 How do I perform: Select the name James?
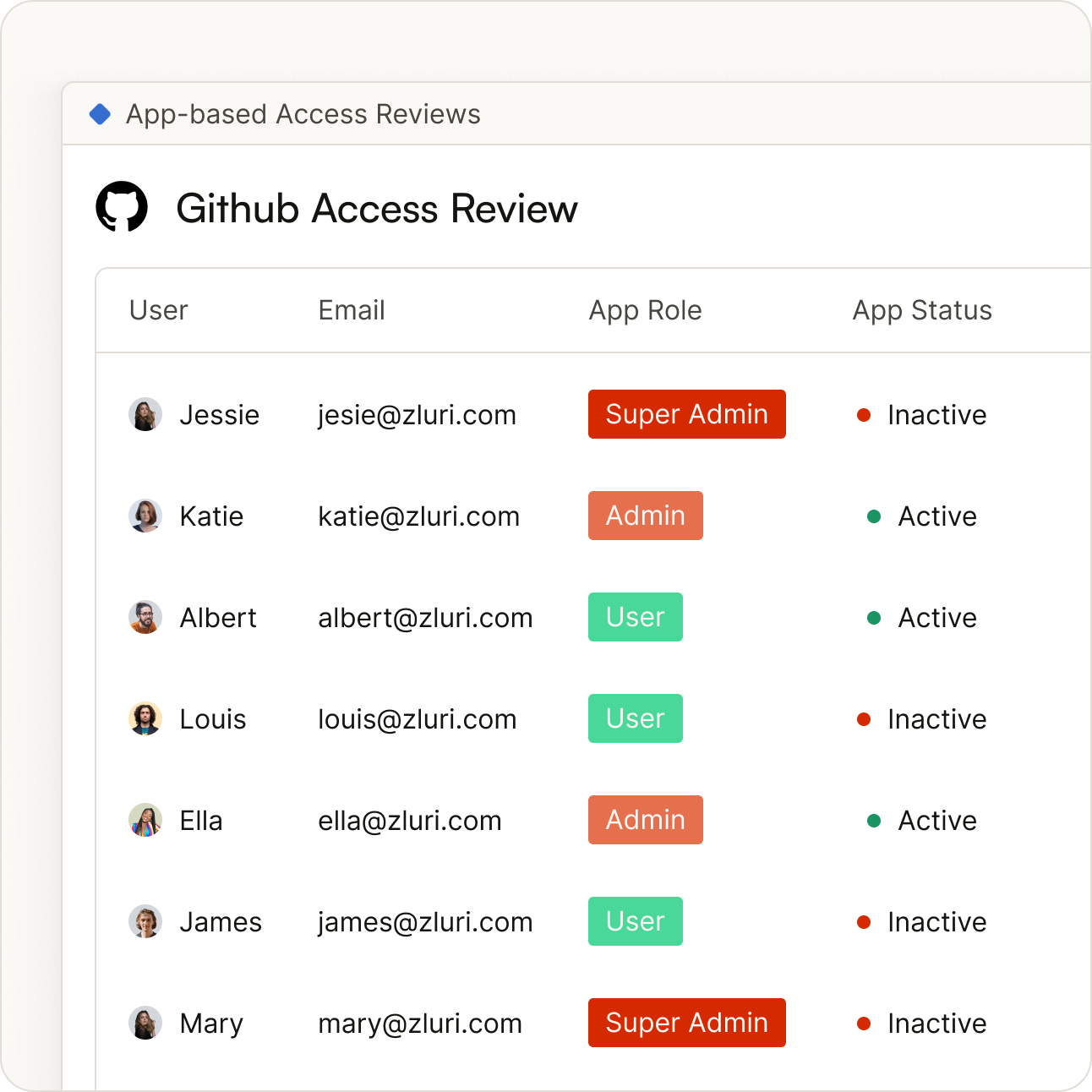tap(221, 922)
